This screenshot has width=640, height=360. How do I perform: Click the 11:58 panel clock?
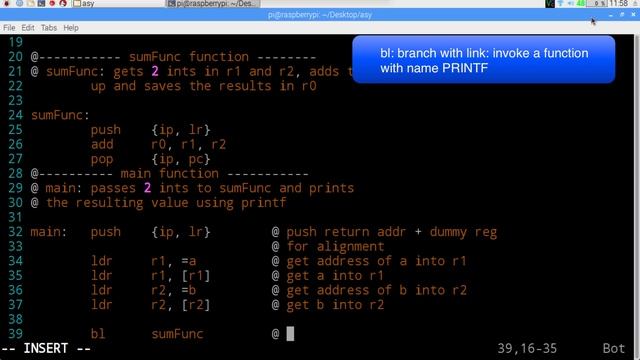point(619,4)
